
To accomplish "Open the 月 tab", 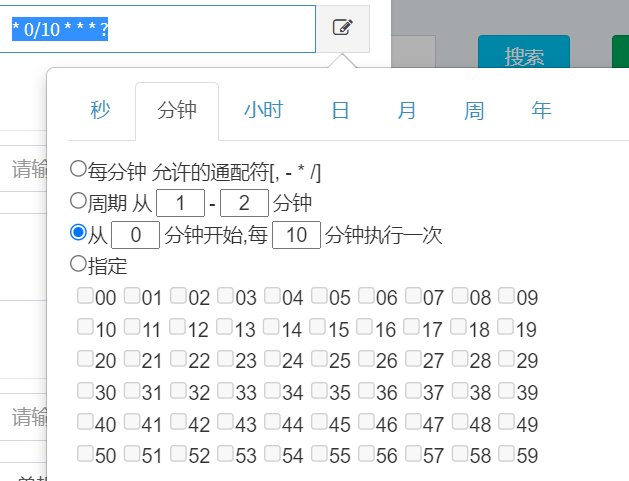I will pyautogui.click(x=406, y=111).
